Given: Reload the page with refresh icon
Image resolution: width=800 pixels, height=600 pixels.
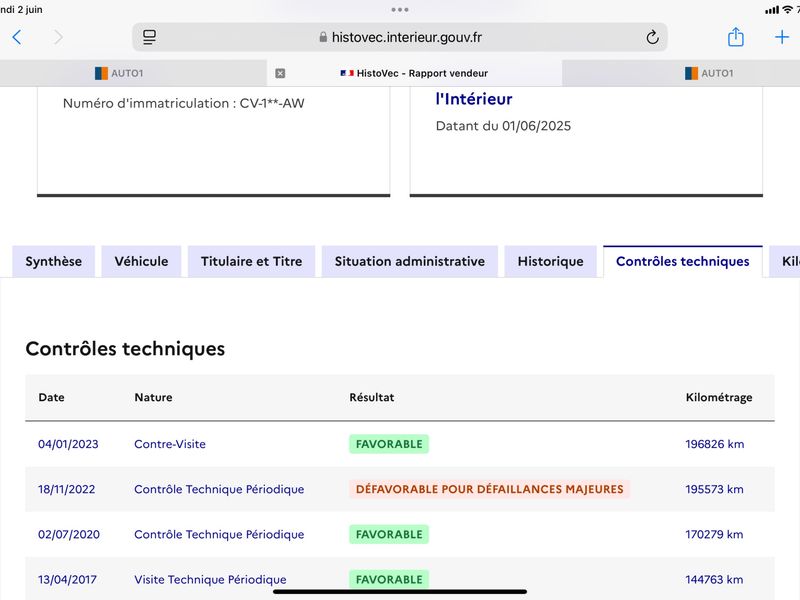Looking at the screenshot, I should tap(652, 37).
